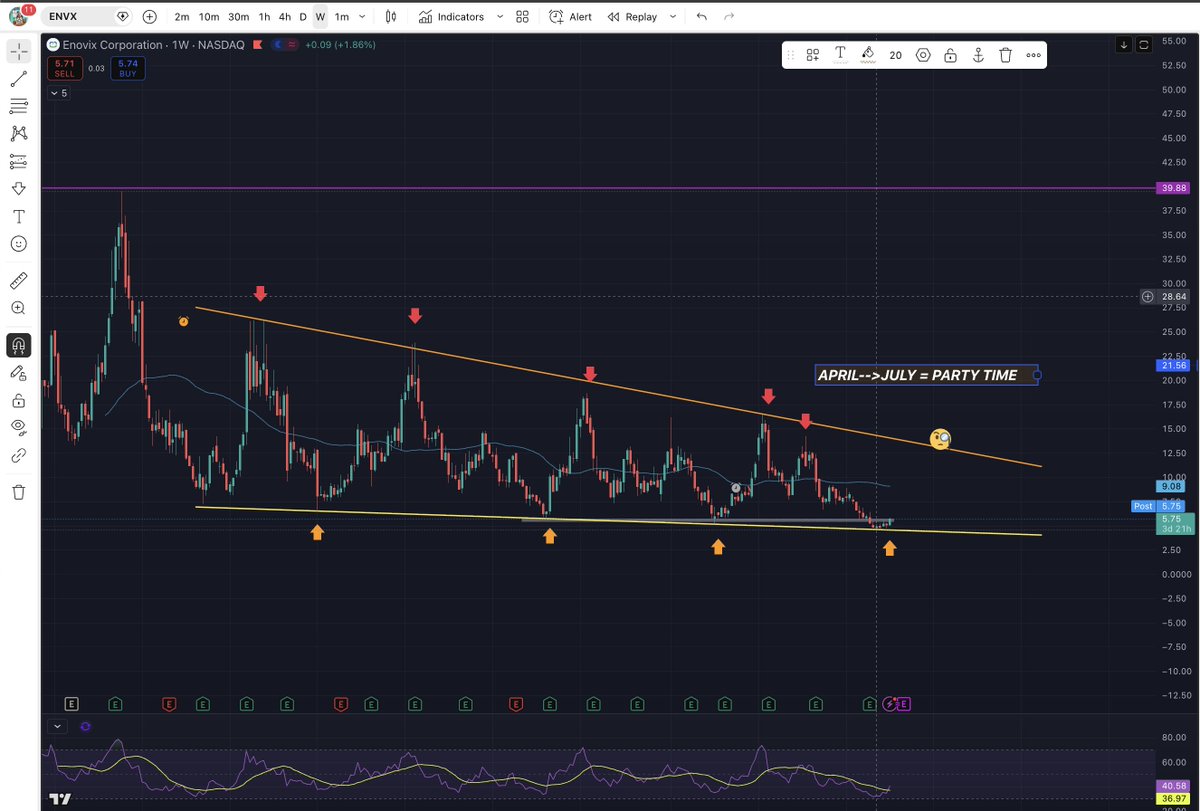Click the alarm clock alert icon on the chart

[x=183, y=321]
